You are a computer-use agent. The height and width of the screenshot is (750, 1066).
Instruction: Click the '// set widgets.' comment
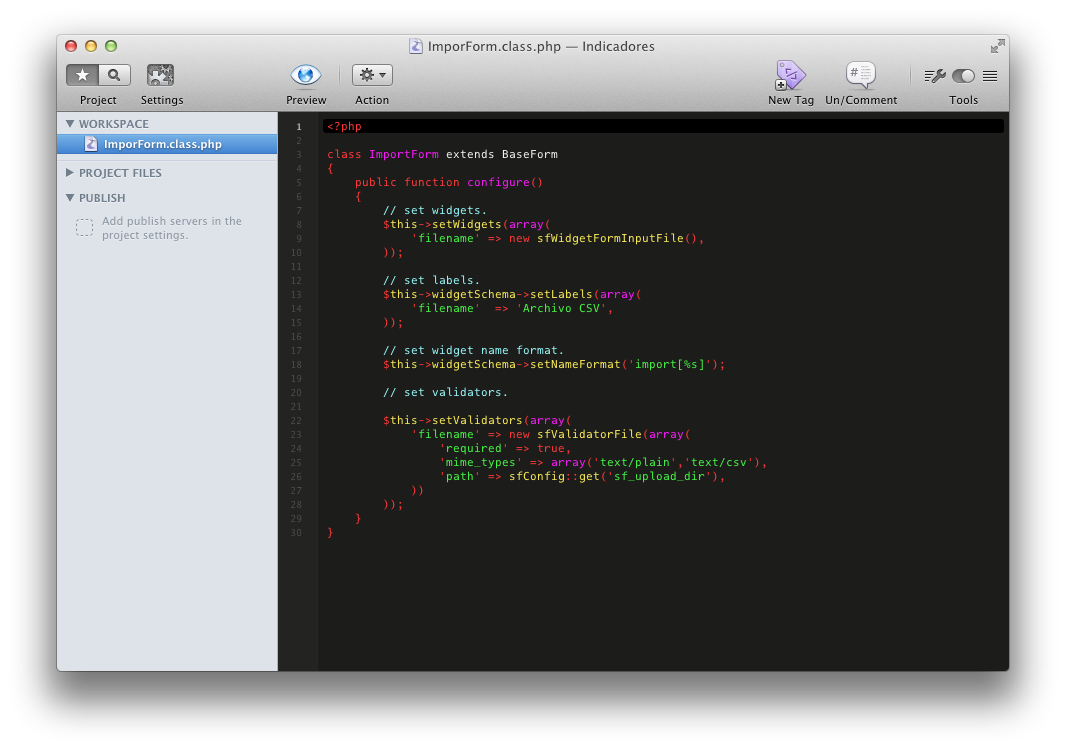[435, 210]
